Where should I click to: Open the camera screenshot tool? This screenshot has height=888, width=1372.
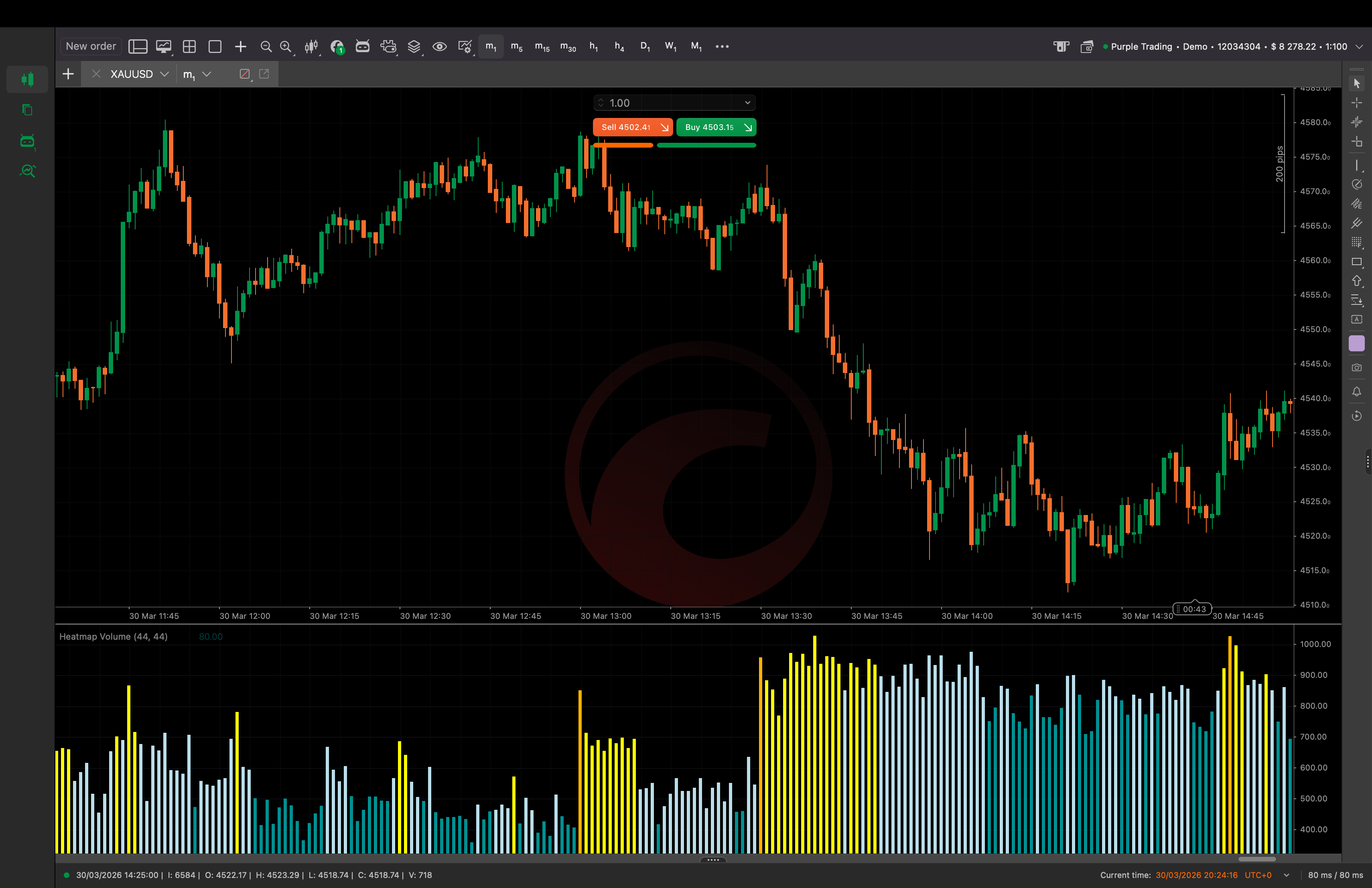1357,368
